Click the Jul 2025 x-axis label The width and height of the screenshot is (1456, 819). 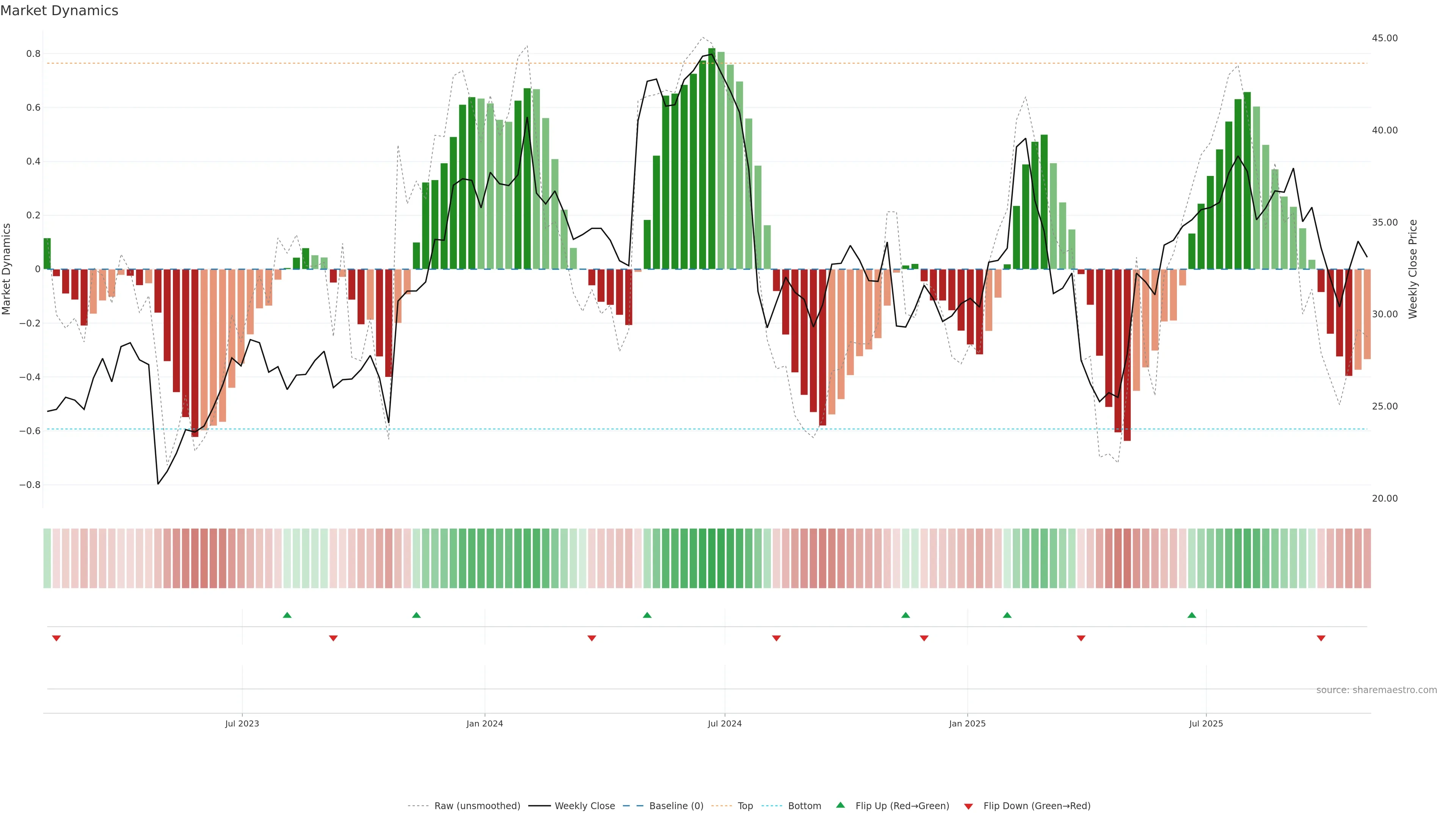click(1206, 723)
